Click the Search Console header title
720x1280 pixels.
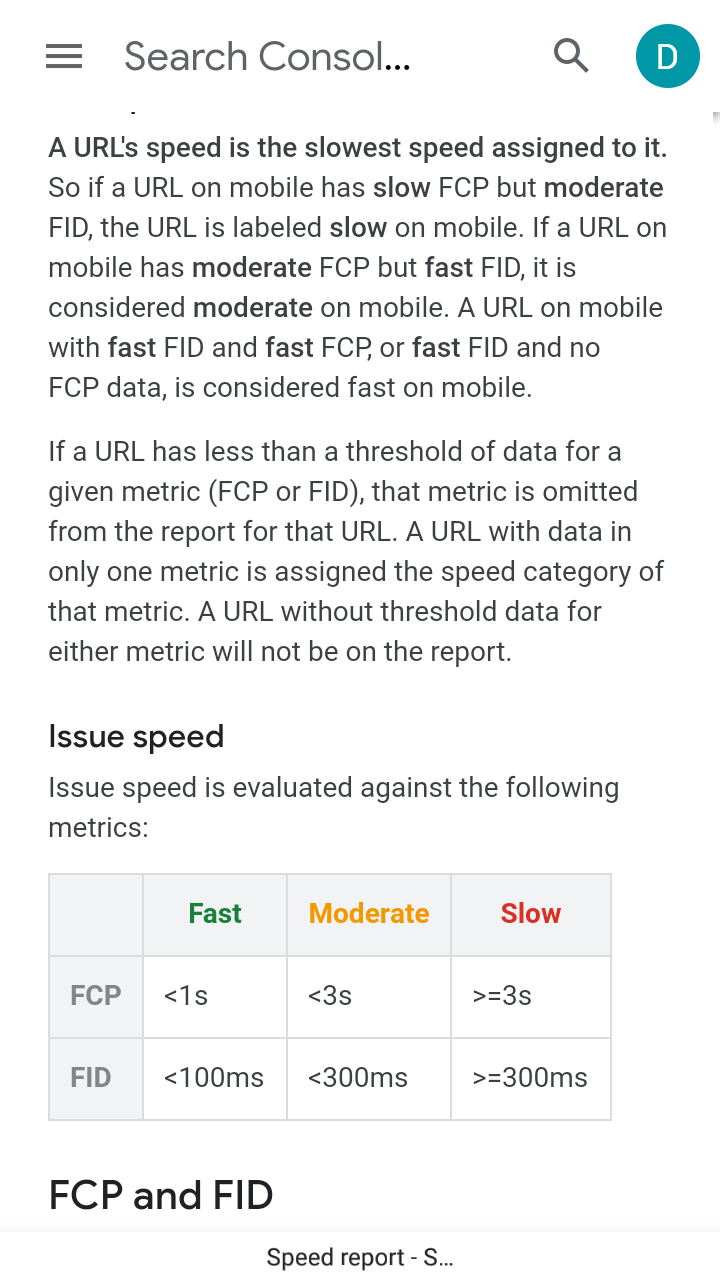(267, 57)
